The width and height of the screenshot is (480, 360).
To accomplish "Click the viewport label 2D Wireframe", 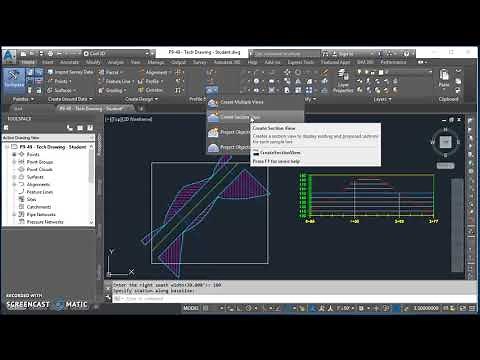I will 136,119.
